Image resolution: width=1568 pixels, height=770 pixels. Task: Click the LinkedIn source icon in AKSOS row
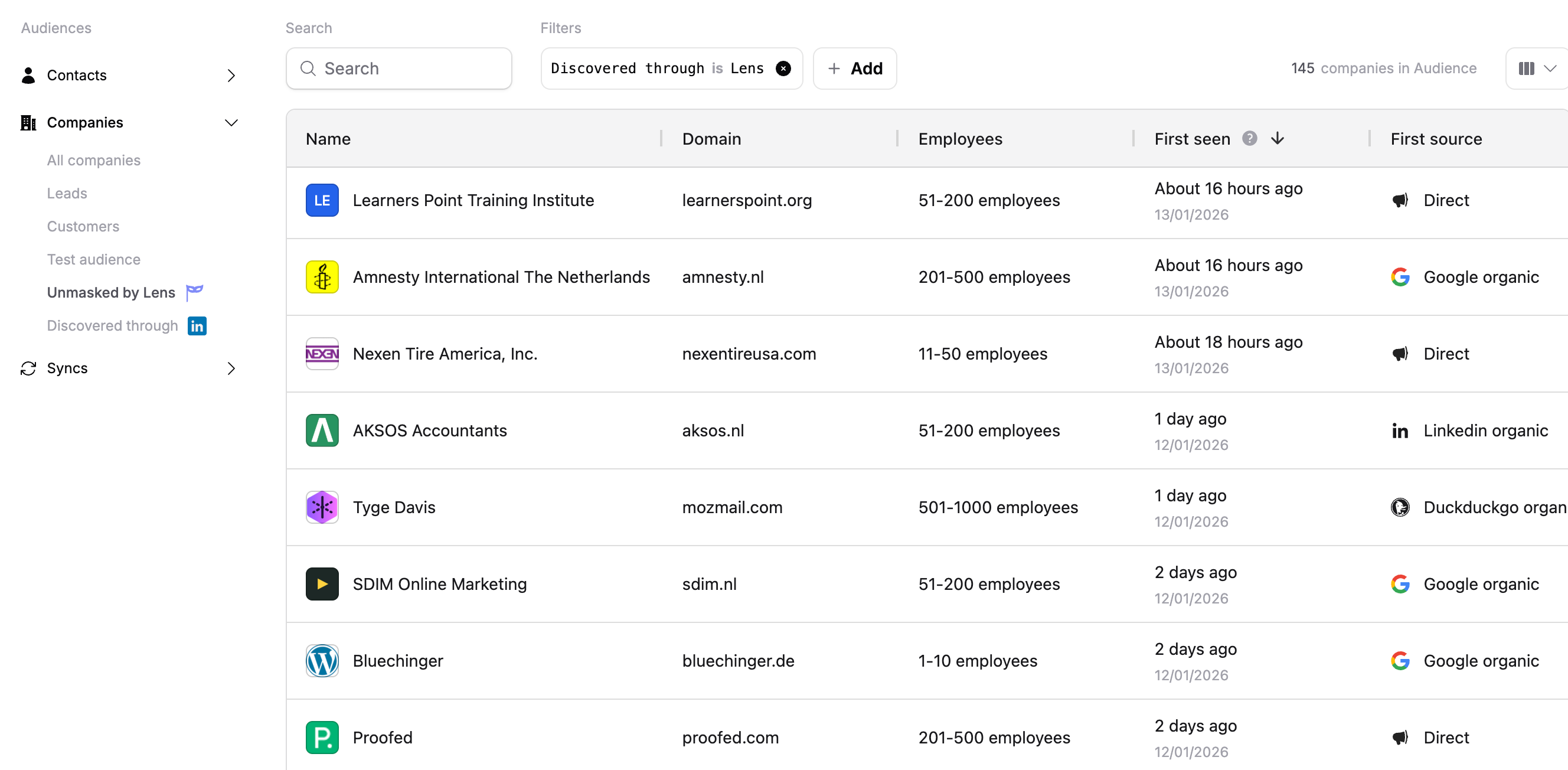pyautogui.click(x=1400, y=431)
